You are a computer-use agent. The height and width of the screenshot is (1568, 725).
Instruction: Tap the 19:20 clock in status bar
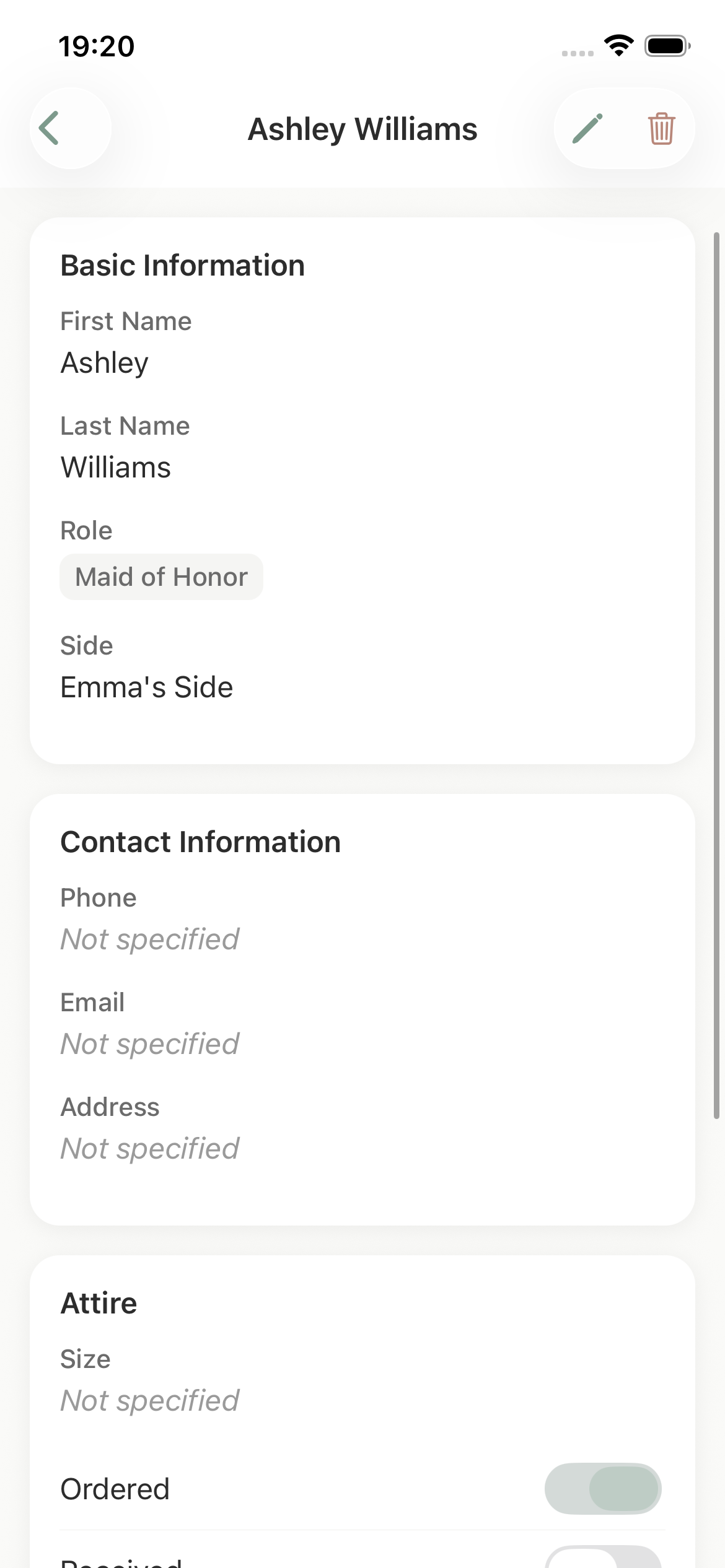click(97, 46)
